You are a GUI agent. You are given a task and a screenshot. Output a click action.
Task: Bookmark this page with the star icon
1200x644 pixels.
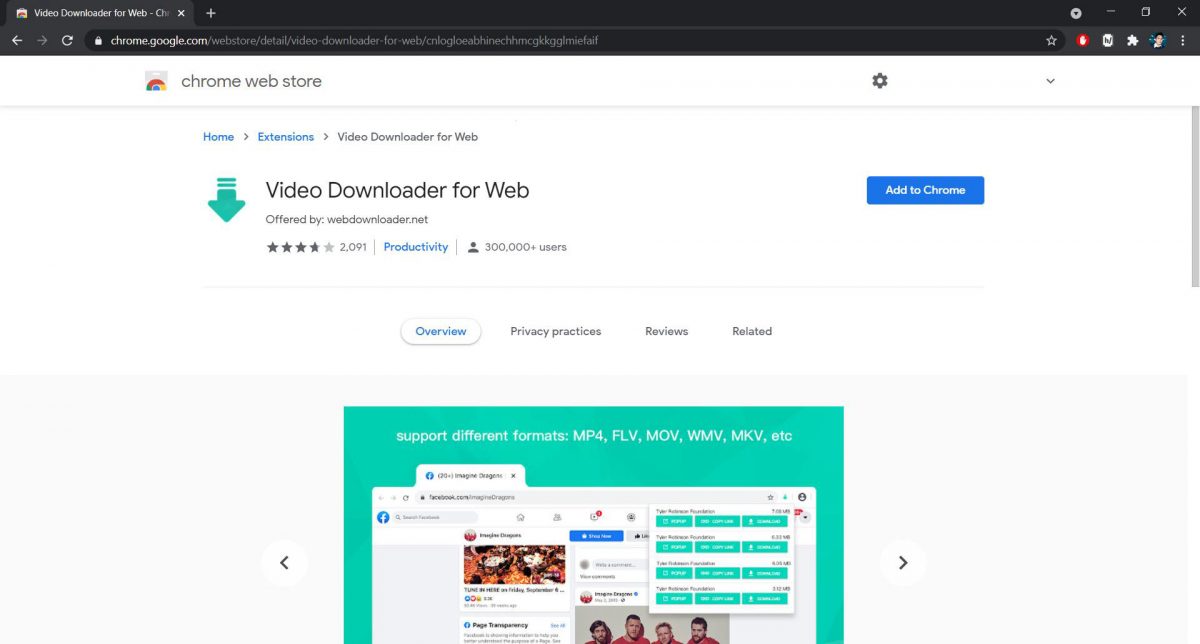1051,40
